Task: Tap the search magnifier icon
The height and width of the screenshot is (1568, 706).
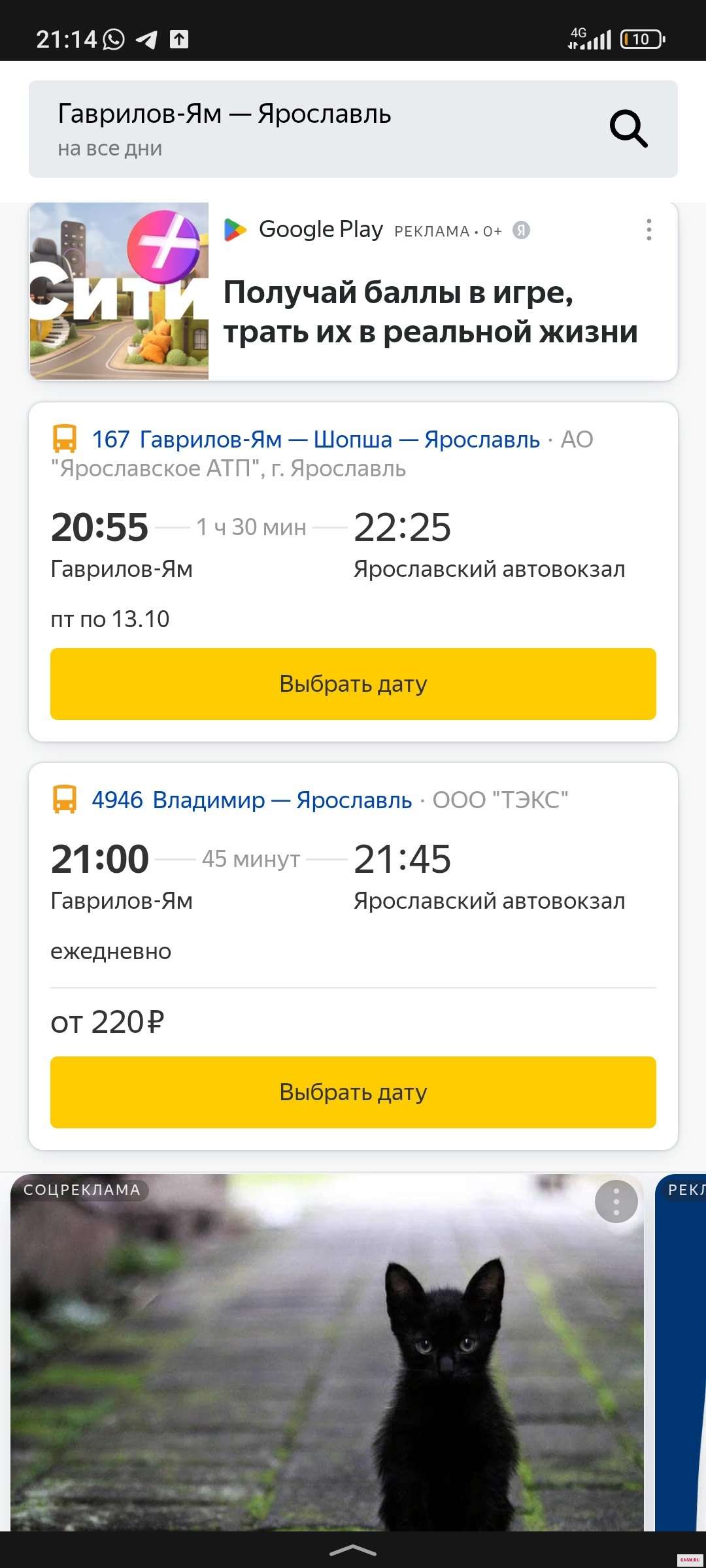Action: [628, 129]
